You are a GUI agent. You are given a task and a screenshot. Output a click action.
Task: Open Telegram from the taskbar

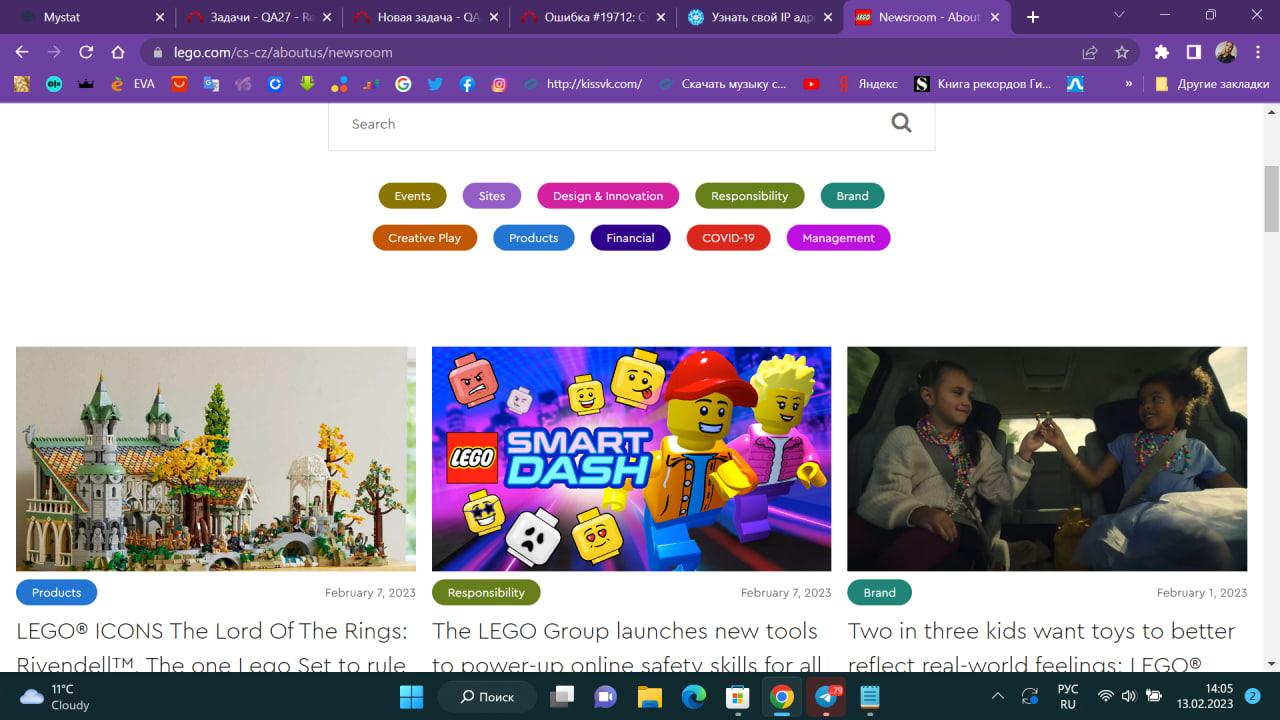point(826,697)
